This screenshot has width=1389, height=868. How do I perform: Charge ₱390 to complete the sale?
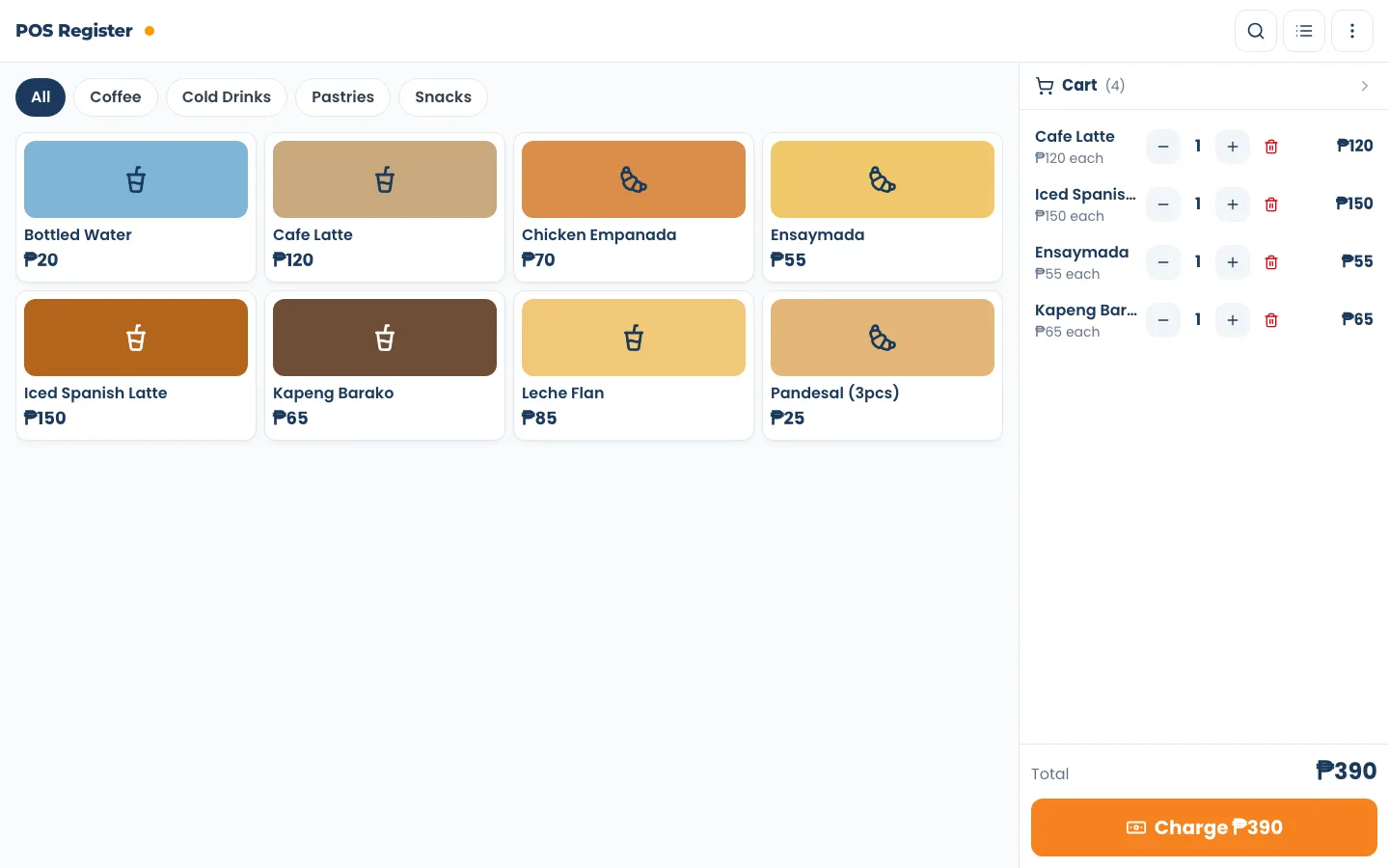[x=1204, y=827]
